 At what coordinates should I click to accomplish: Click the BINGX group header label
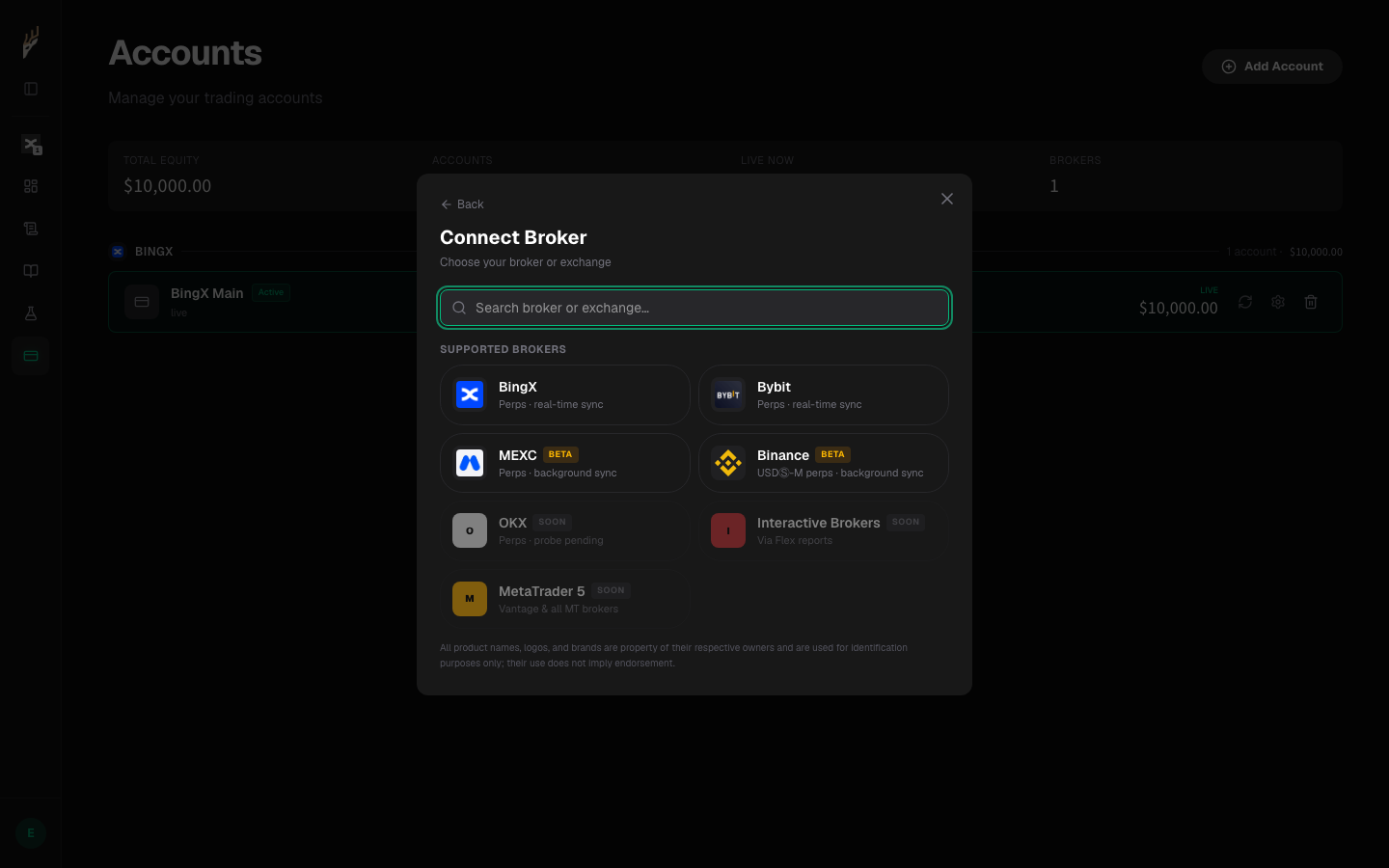tap(154, 252)
